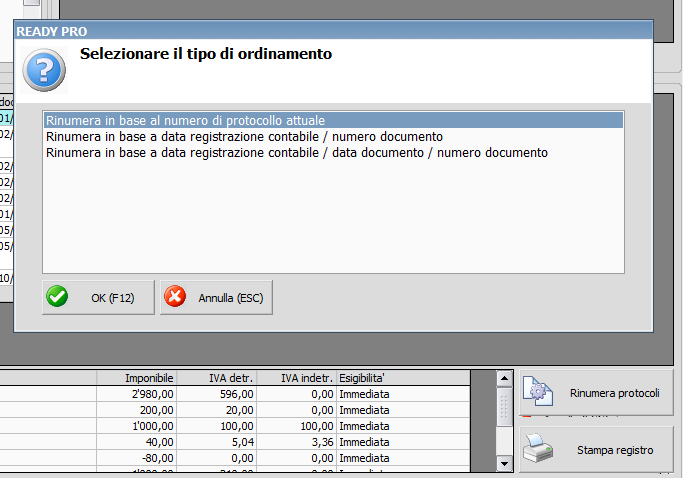Select the -80,00 Imponibile cell

137,458
